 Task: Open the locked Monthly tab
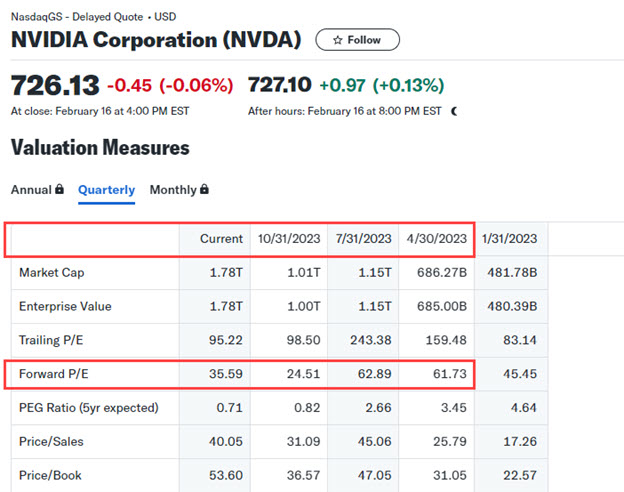pyautogui.click(x=179, y=189)
